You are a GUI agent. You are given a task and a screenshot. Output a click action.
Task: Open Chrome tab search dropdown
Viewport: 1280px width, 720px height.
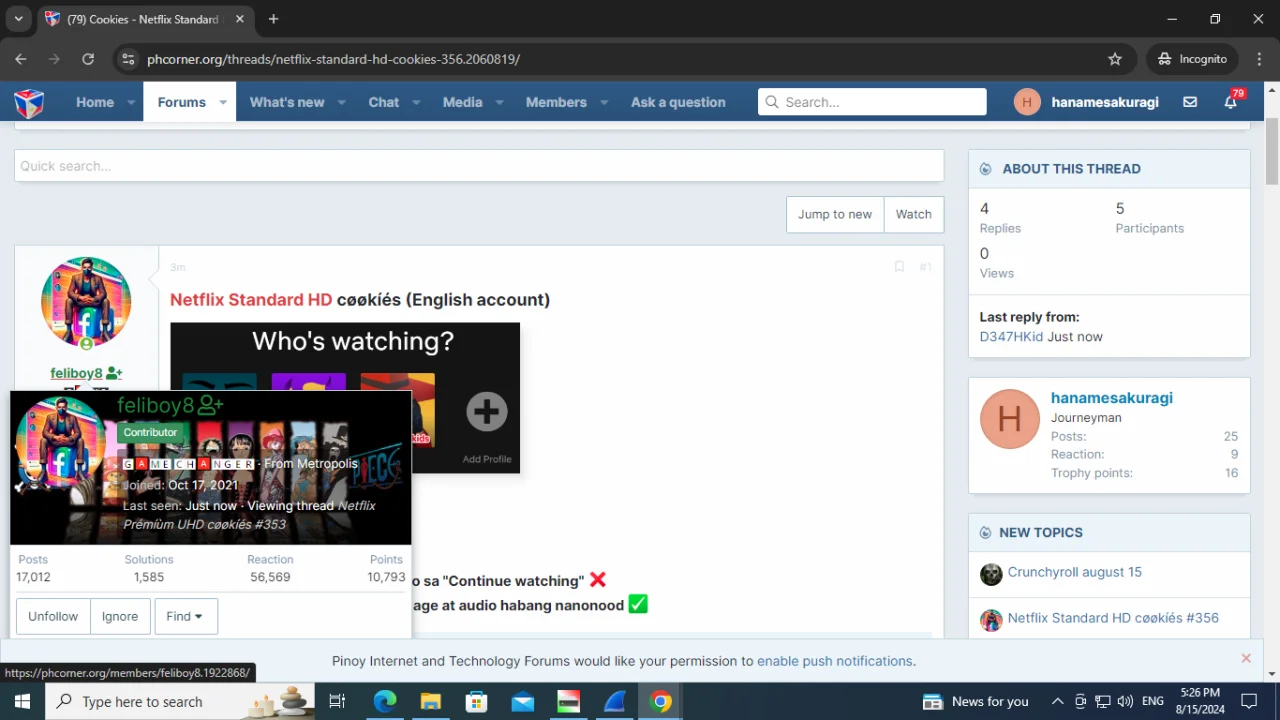pyautogui.click(x=18, y=19)
